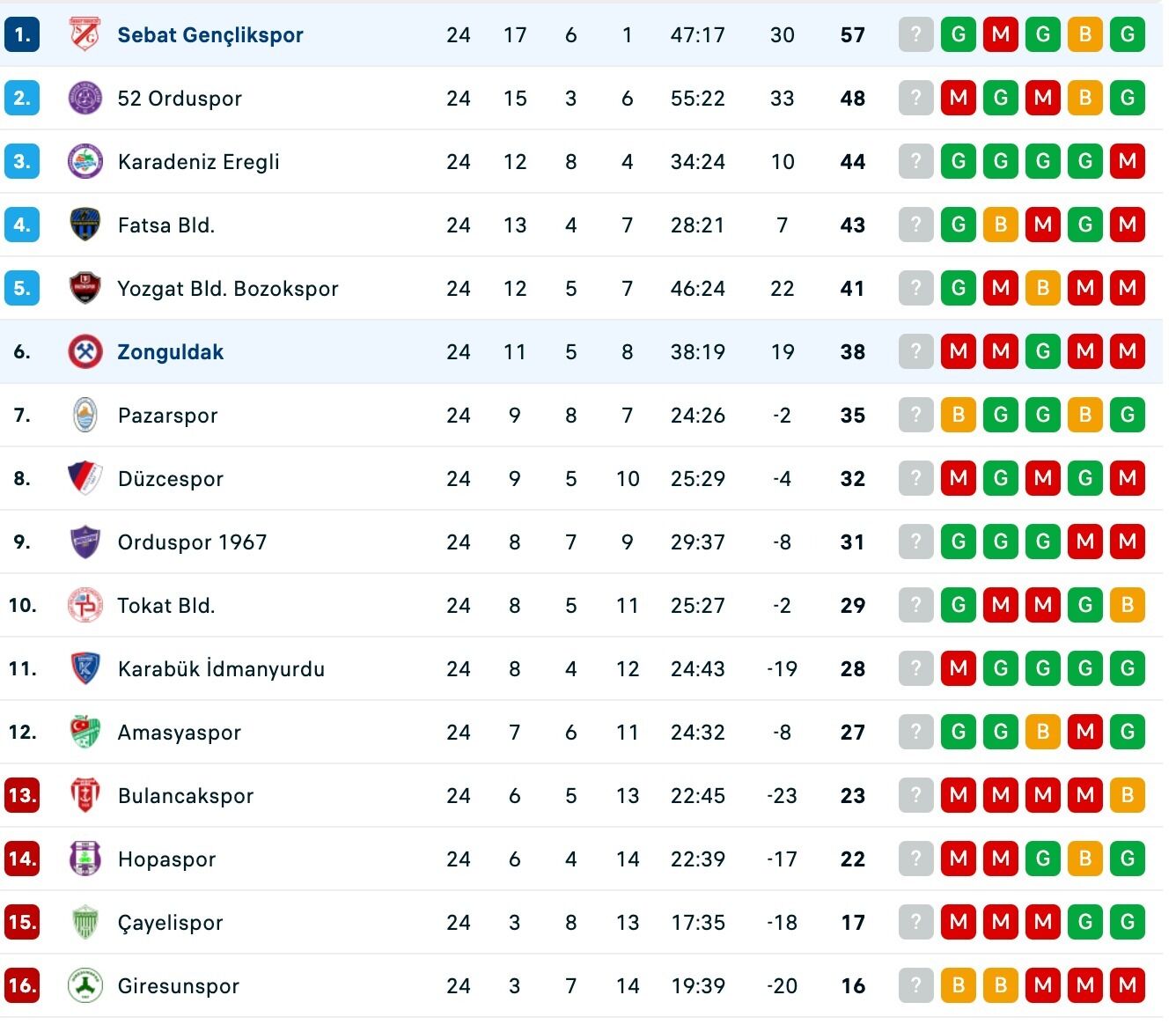Click the red rank 16 position badge
Screen dimensions: 1176x1032
tap(22, 985)
